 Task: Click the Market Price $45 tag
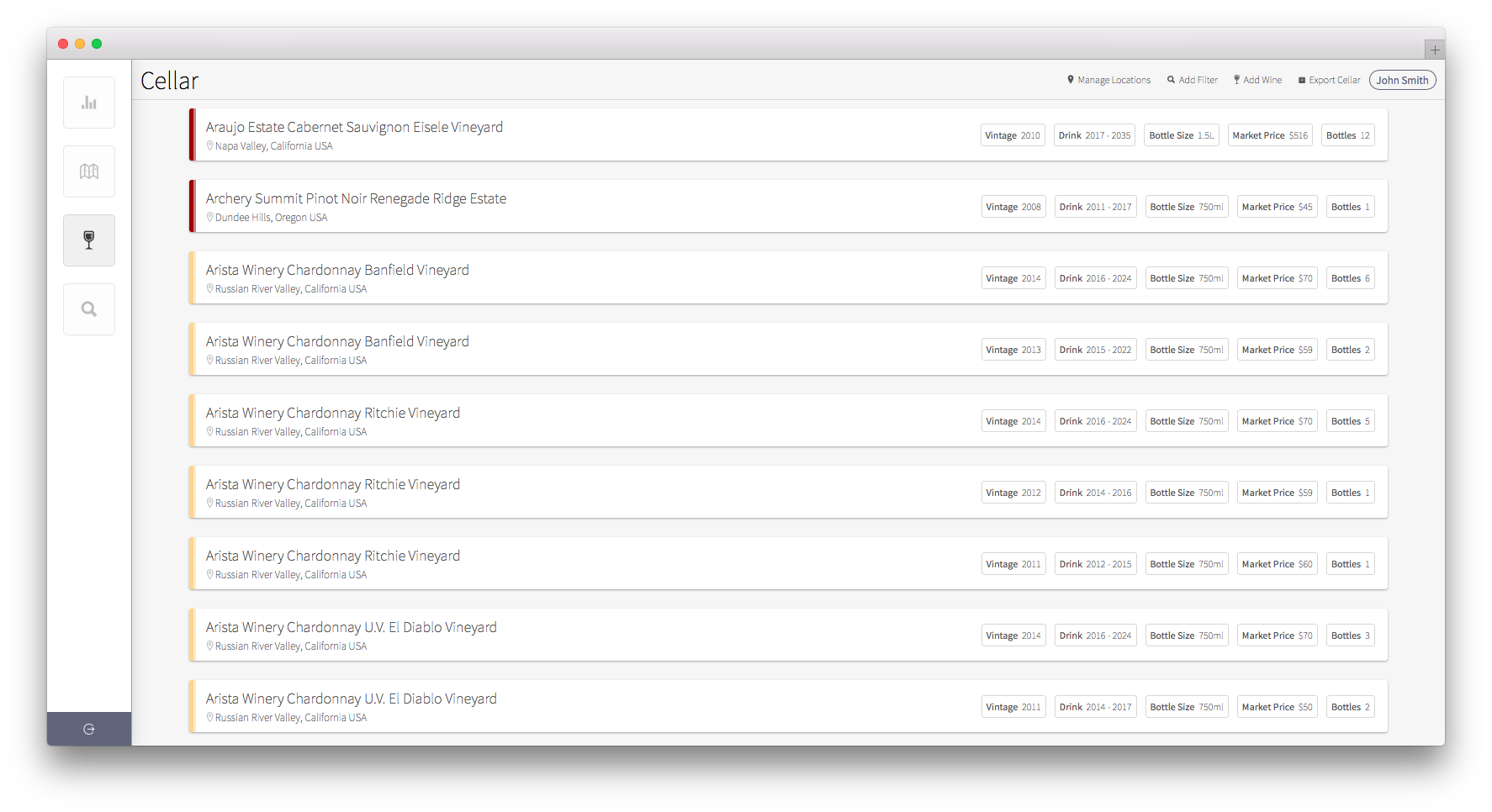(x=1277, y=207)
